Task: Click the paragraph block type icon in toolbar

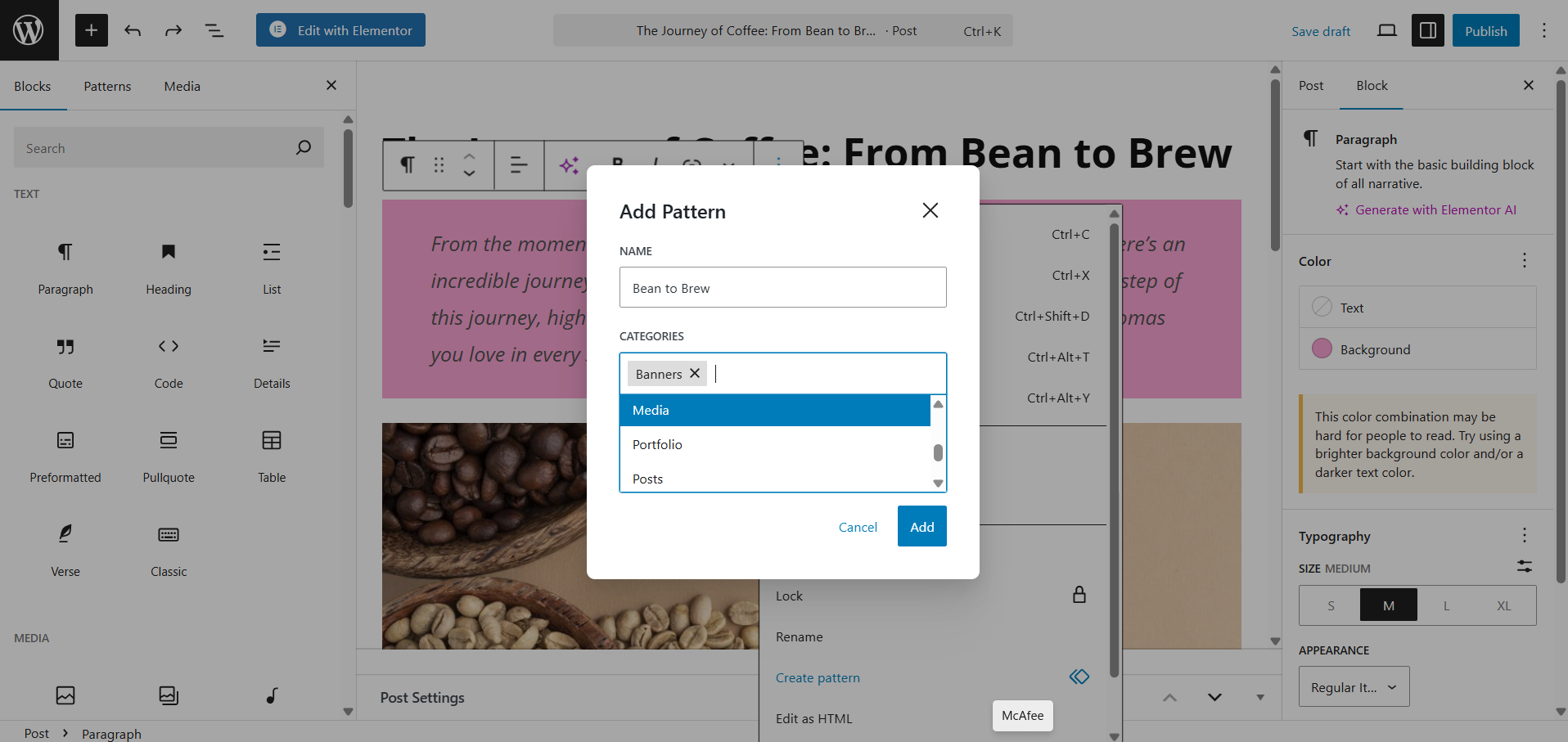Action: pos(407,165)
